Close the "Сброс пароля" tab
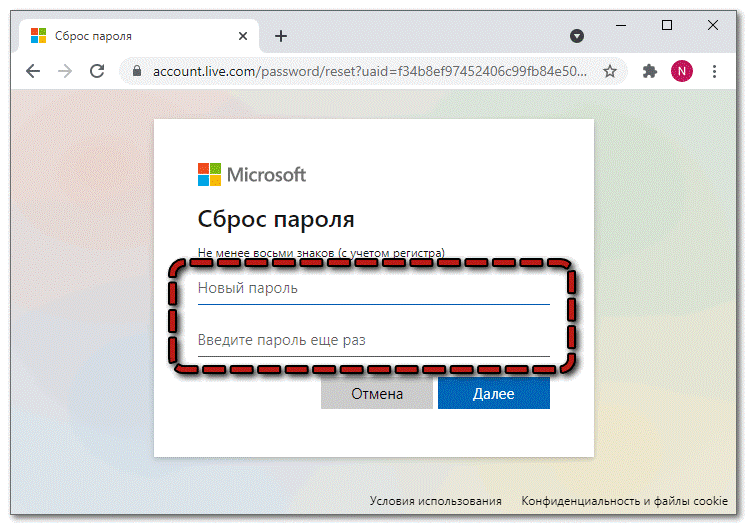 [x=243, y=36]
